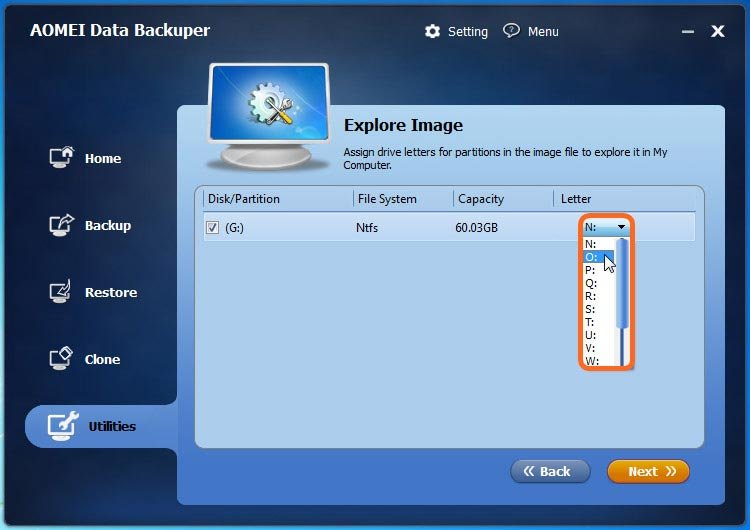Click the Restore sidebar icon
The width and height of the screenshot is (750, 530).
pyautogui.click(x=60, y=291)
